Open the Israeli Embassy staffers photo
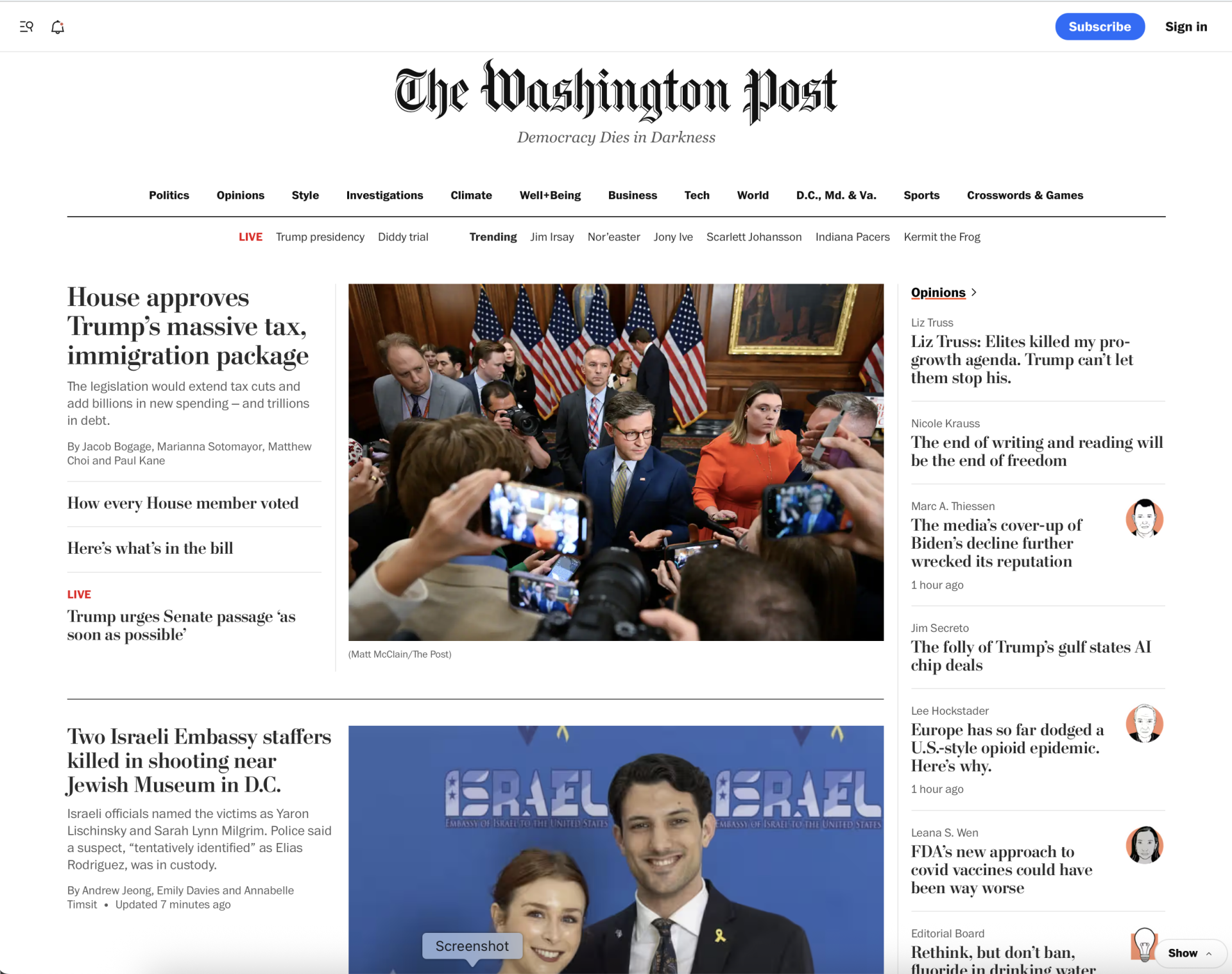Screen dimensions: 1232x974 click(616, 850)
